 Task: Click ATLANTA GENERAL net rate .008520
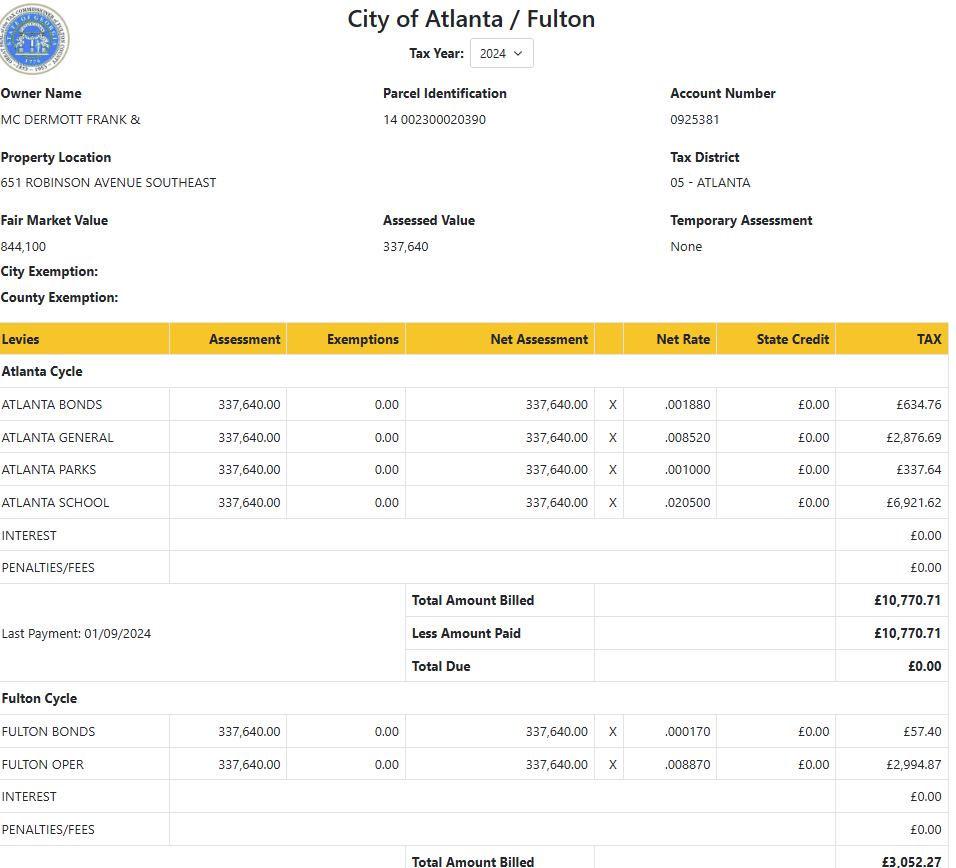(687, 438)
